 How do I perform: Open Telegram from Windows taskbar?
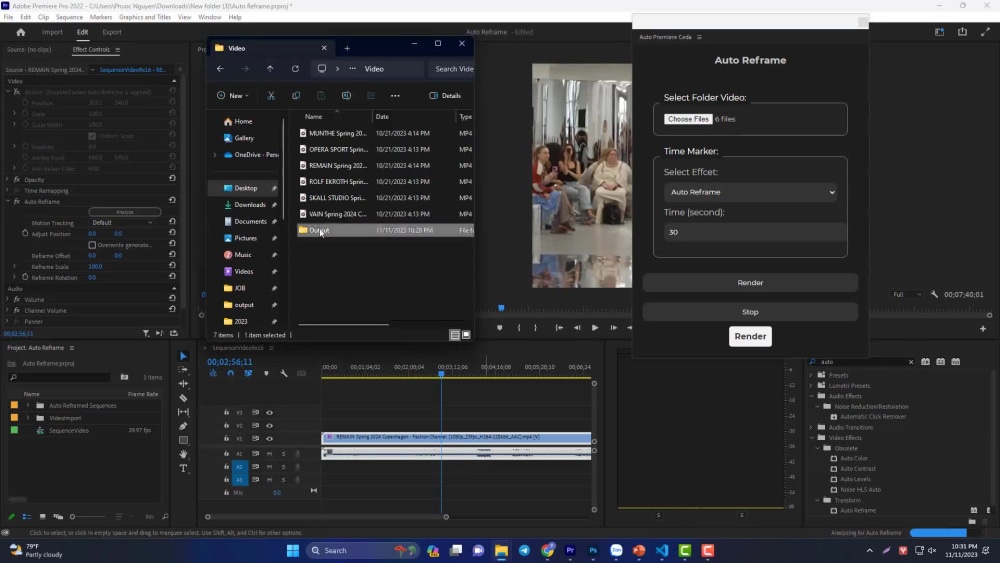(524, 550)
